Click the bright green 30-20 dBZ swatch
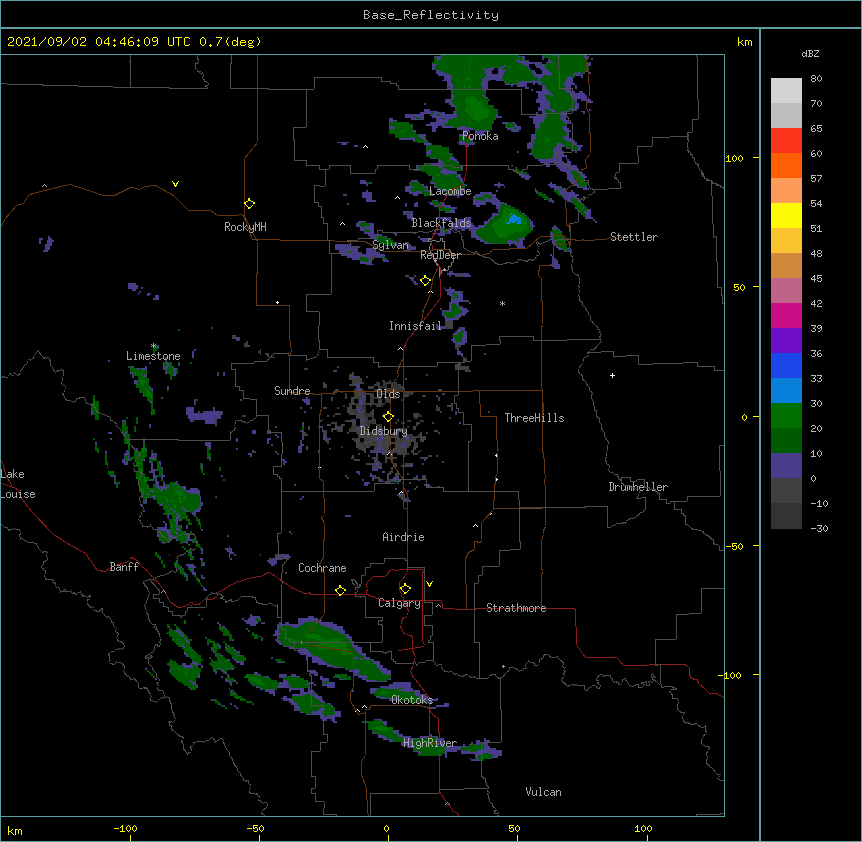 (786, 416)
